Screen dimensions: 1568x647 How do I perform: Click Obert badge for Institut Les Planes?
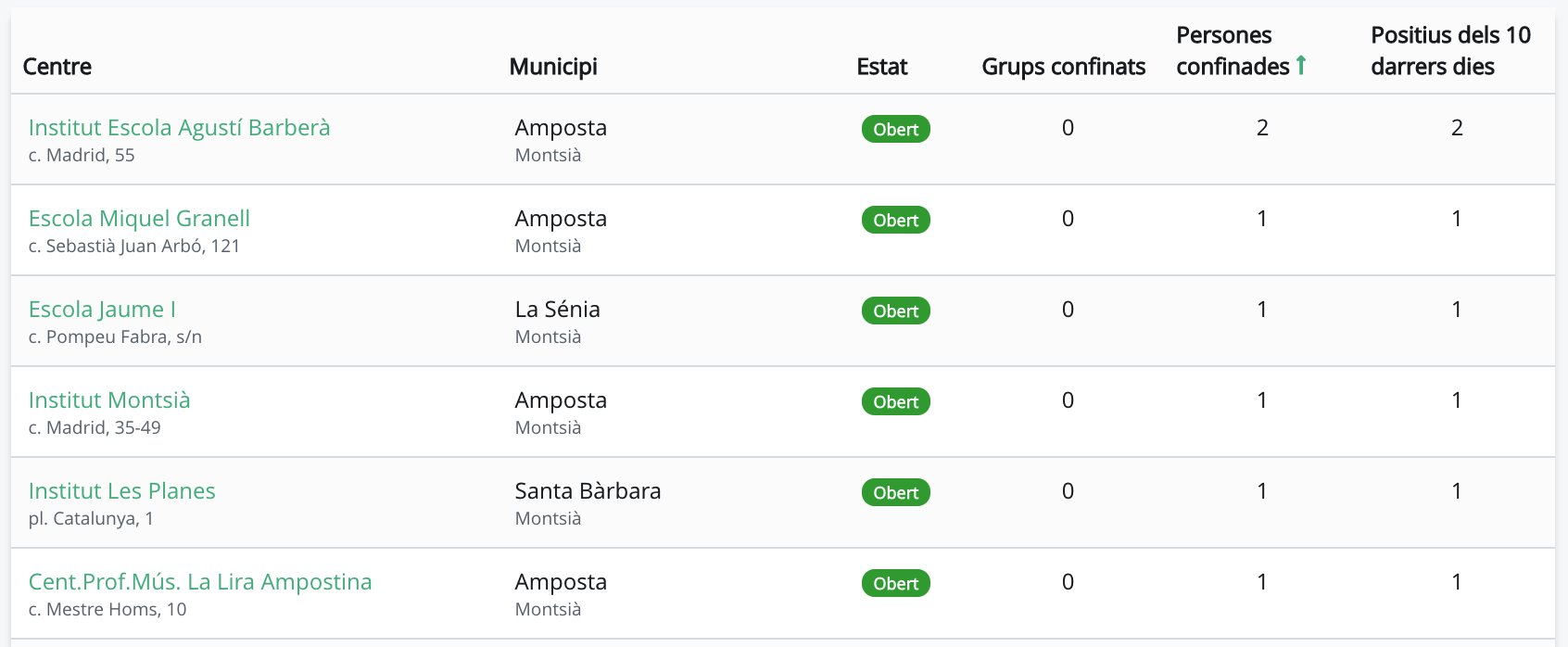click(x=896, y=492)
